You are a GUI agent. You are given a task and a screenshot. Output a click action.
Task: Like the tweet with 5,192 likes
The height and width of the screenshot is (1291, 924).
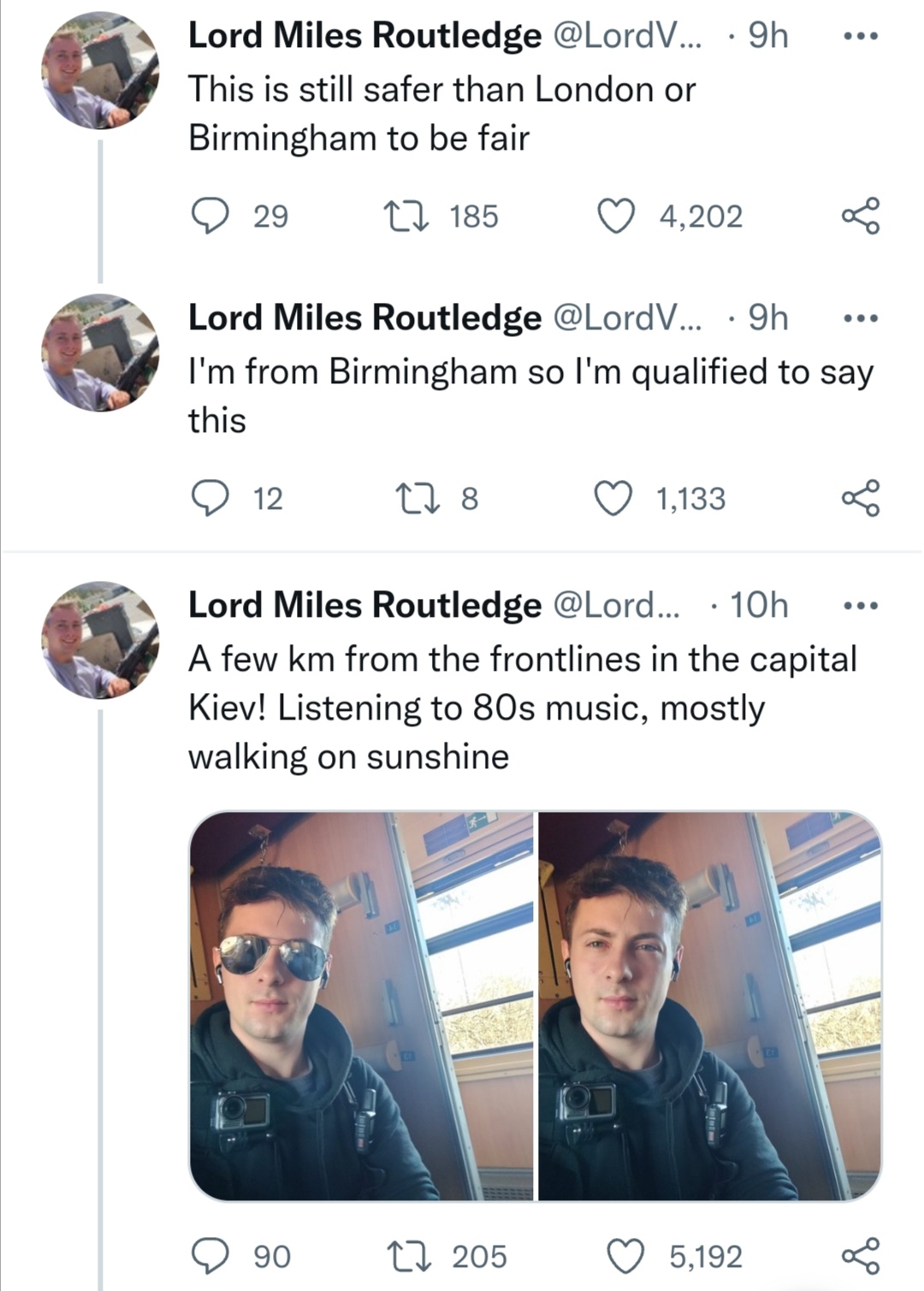[x=625, y=1256]
